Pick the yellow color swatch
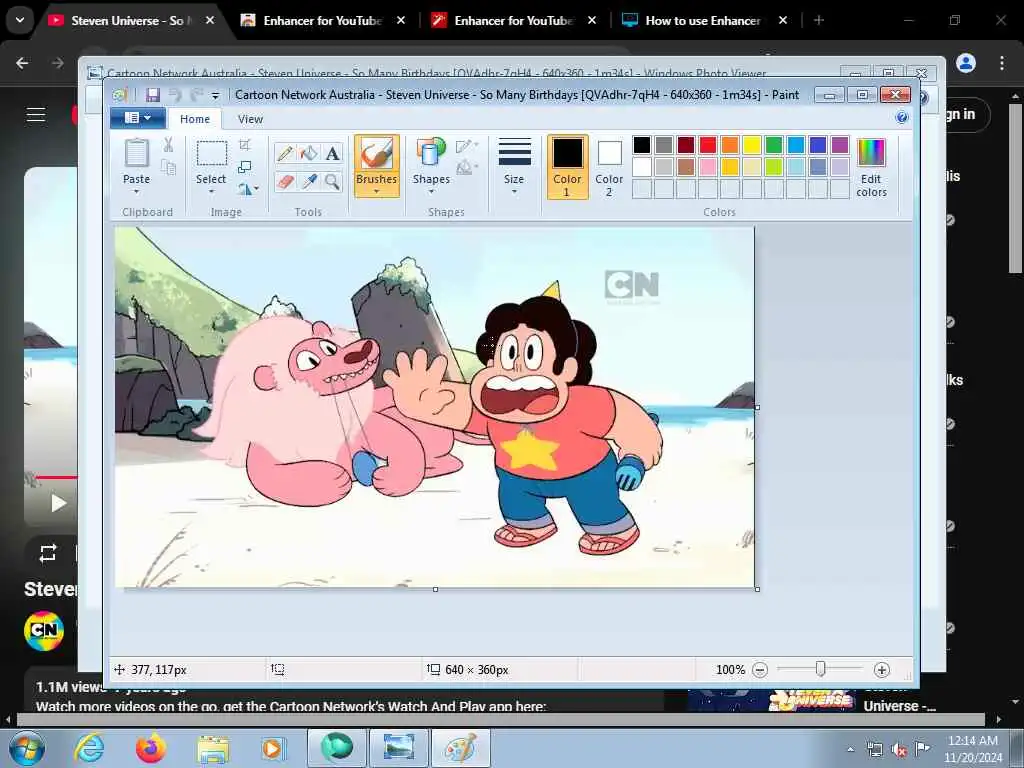This screenshot has width=1024, height=768. click(752, 144)
